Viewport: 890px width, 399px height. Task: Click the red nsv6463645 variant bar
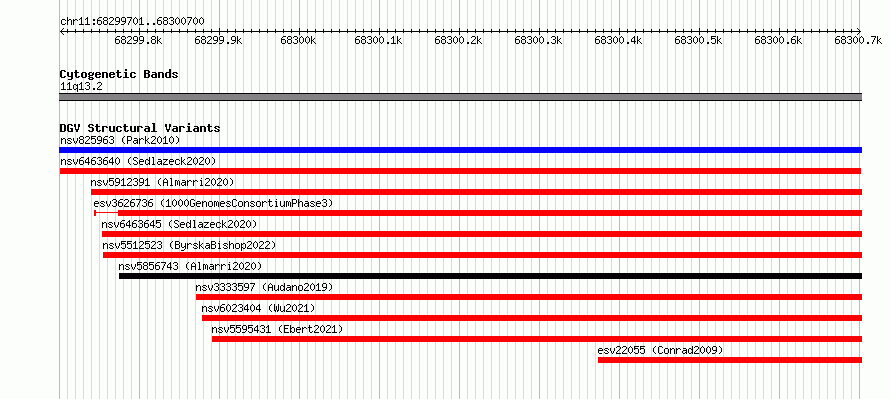pyautogui.click(x=482, y=234)
